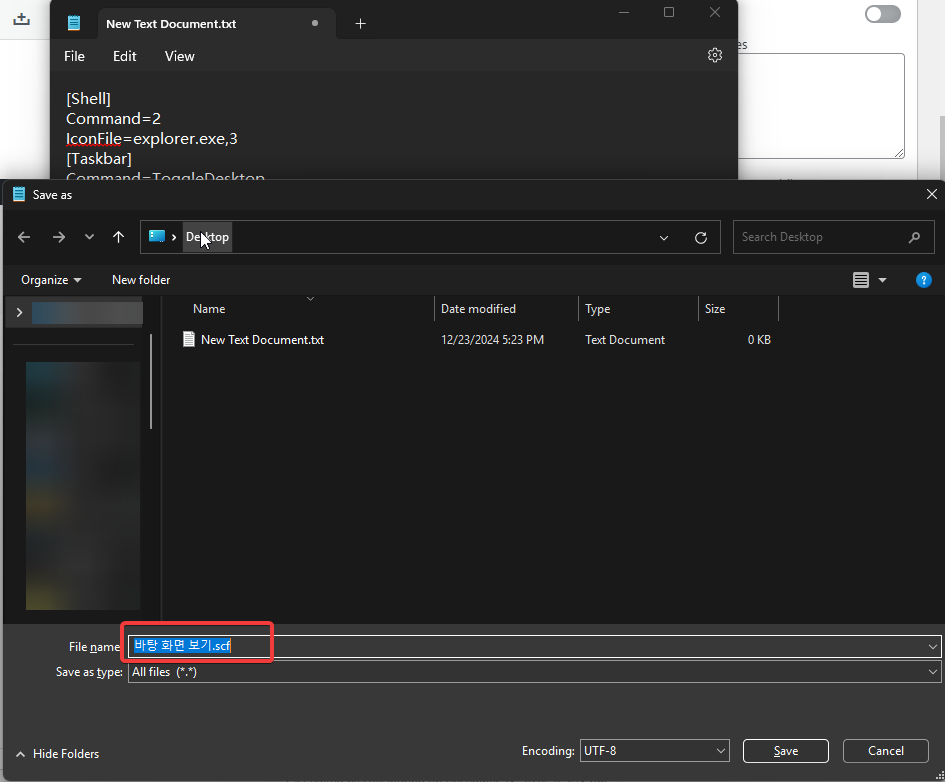Select New Text Document.txt in file list
The image size is (945, 782).
[262, 340]
